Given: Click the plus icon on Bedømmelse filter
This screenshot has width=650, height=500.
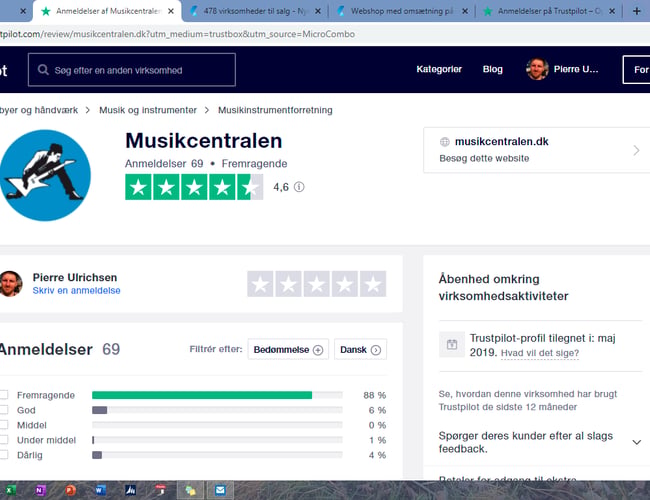Looking at the screenshot, I should click(x=318, y=350).
